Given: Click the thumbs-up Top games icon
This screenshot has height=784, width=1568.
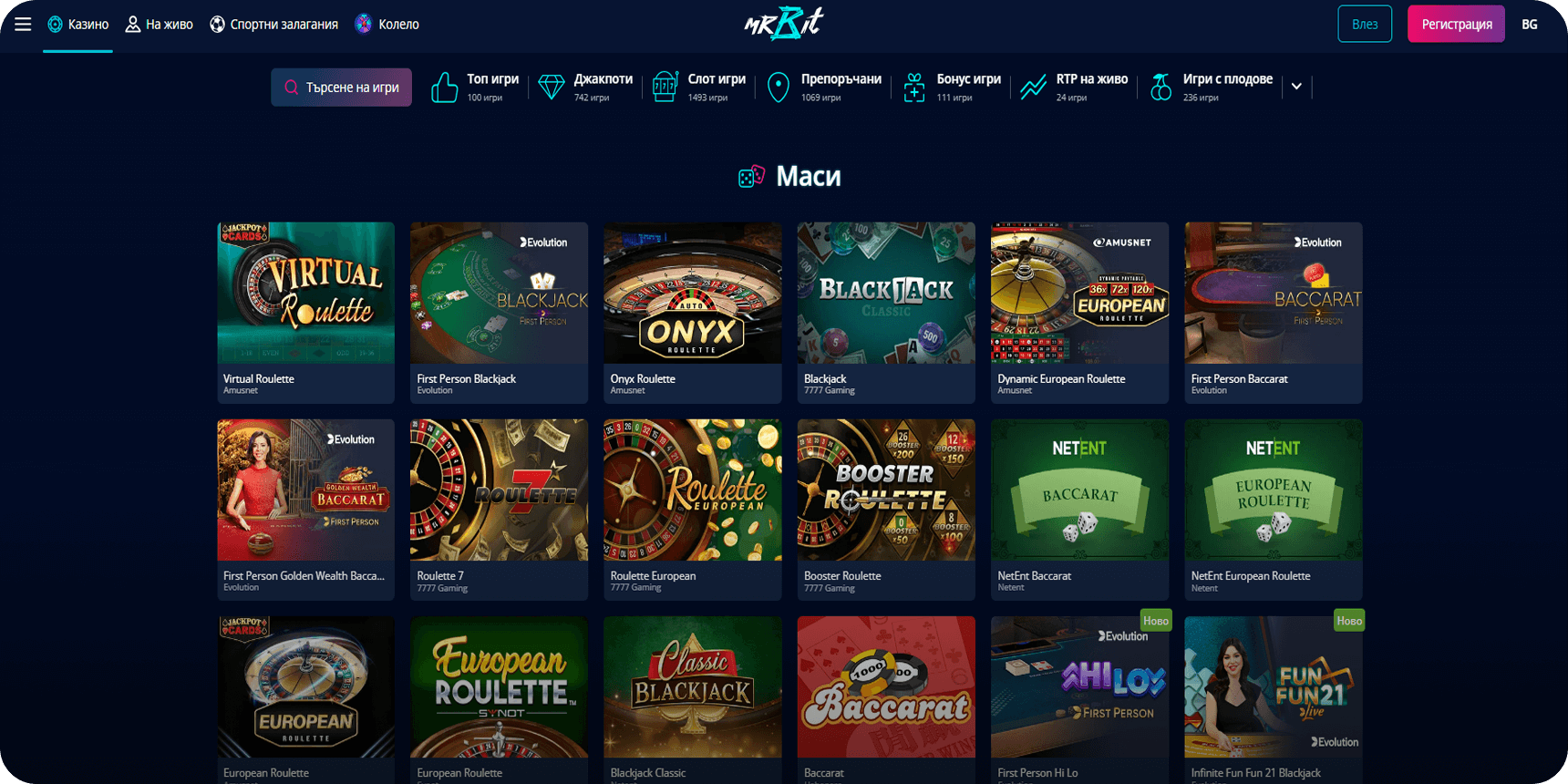Looking at the screenshot, I should click(444, 88).
